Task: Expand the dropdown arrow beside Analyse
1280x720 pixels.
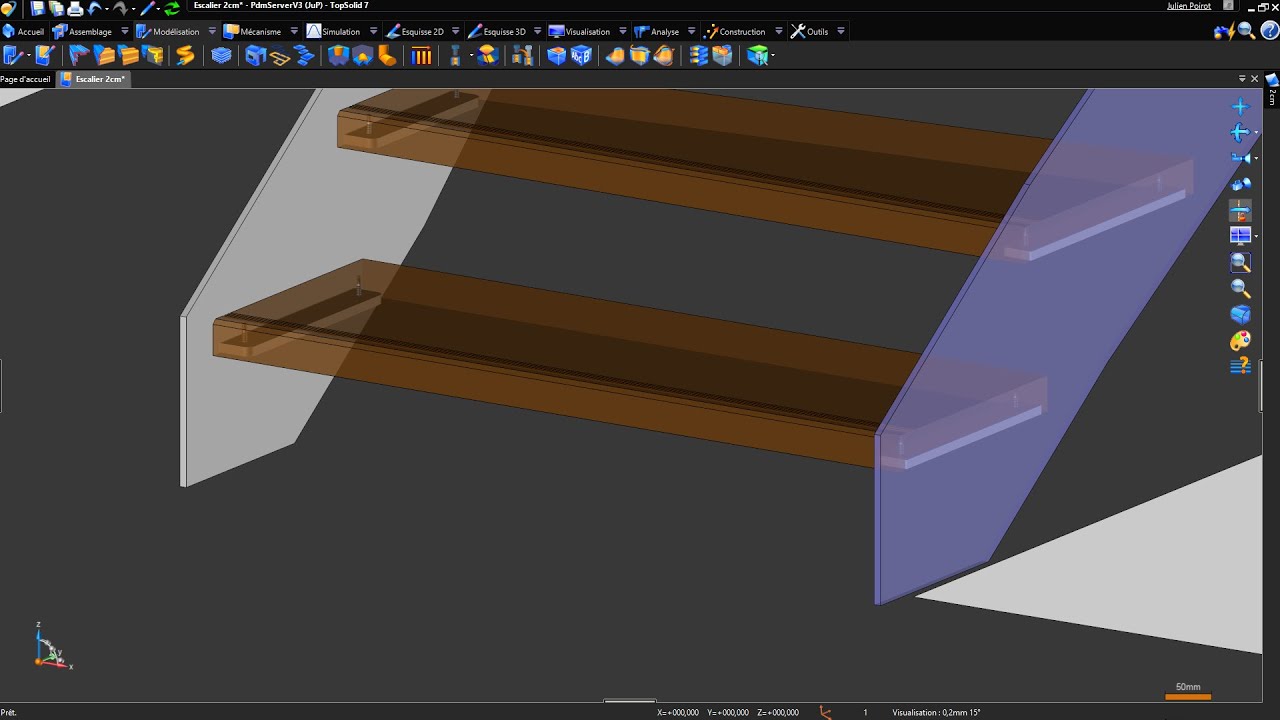Action: point(691,31)
